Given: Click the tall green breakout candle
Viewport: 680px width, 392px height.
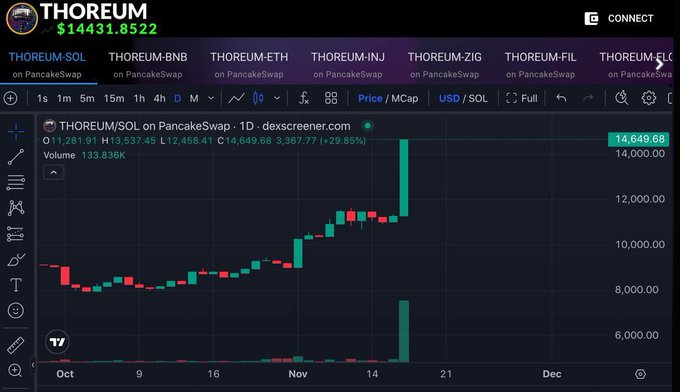Looking at the screenshot, I should 404,178.
